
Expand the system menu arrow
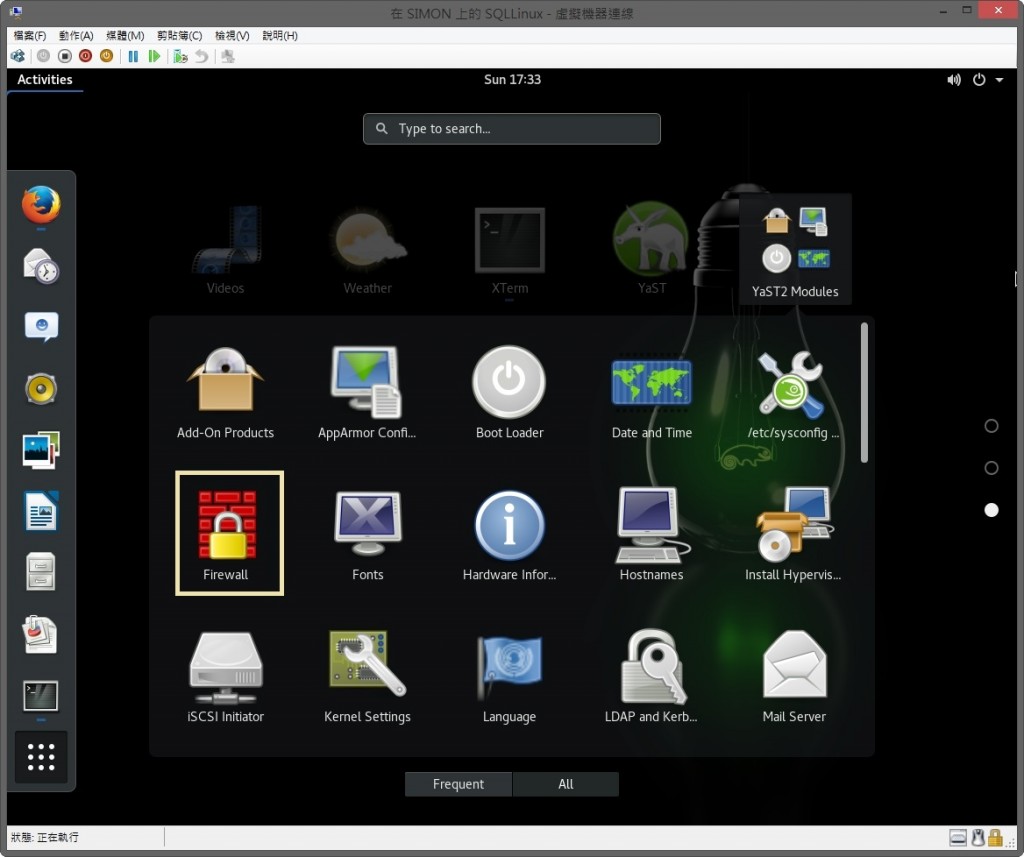tap(999, 80)
